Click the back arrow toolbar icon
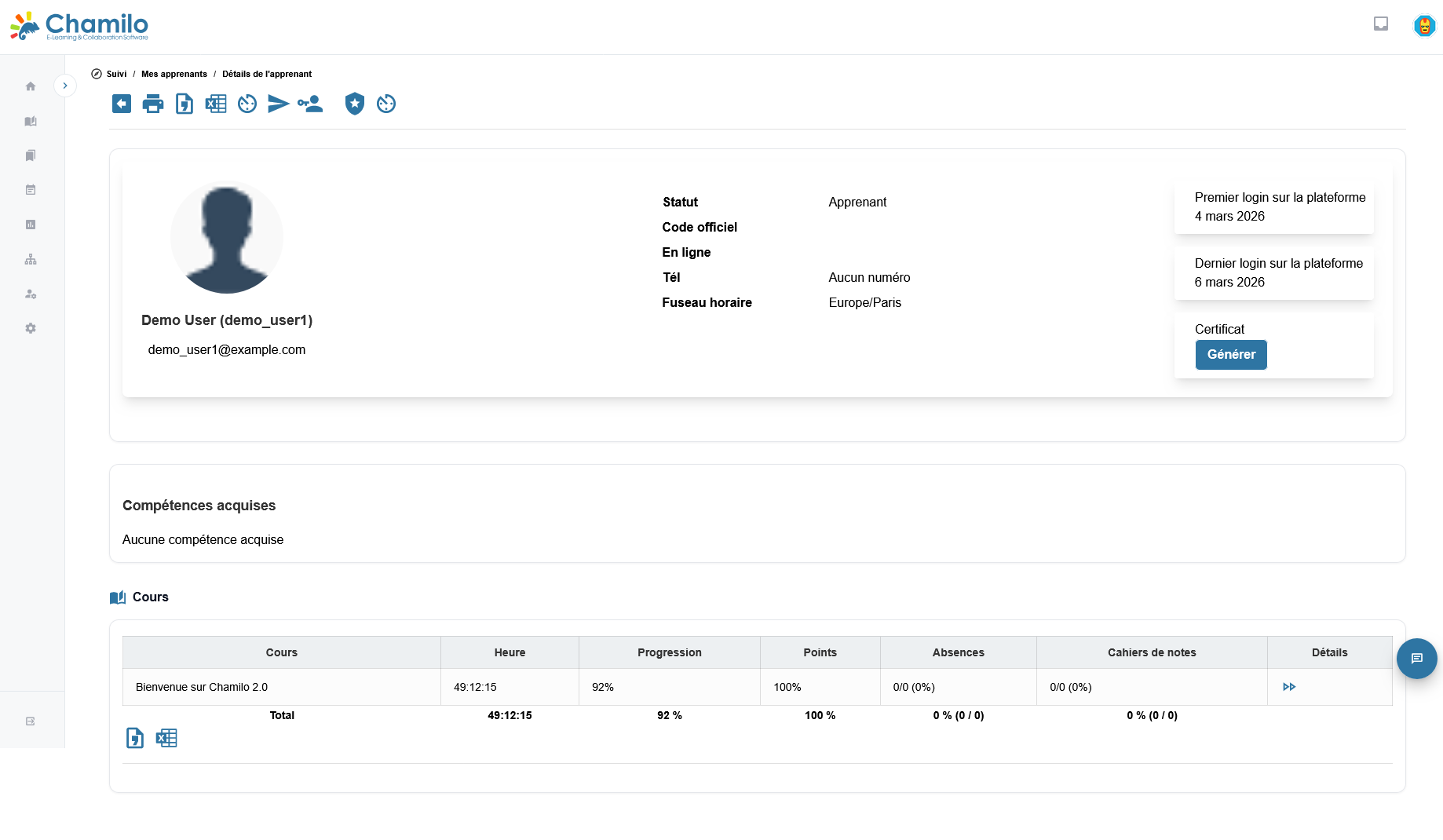The height and width of the screenshot is (840, 1443). pos(122,104)
